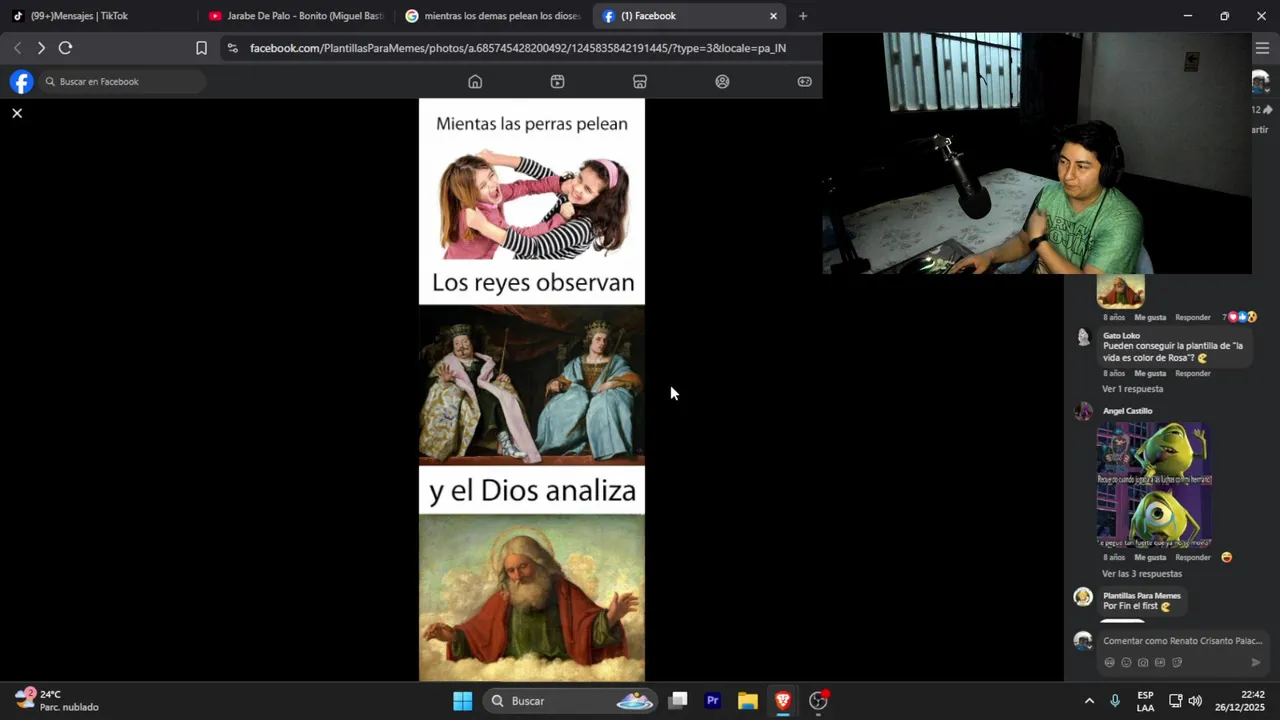Open Gato Loko's profile name
Viewport: 1280px width, 720px height.
1121,336
